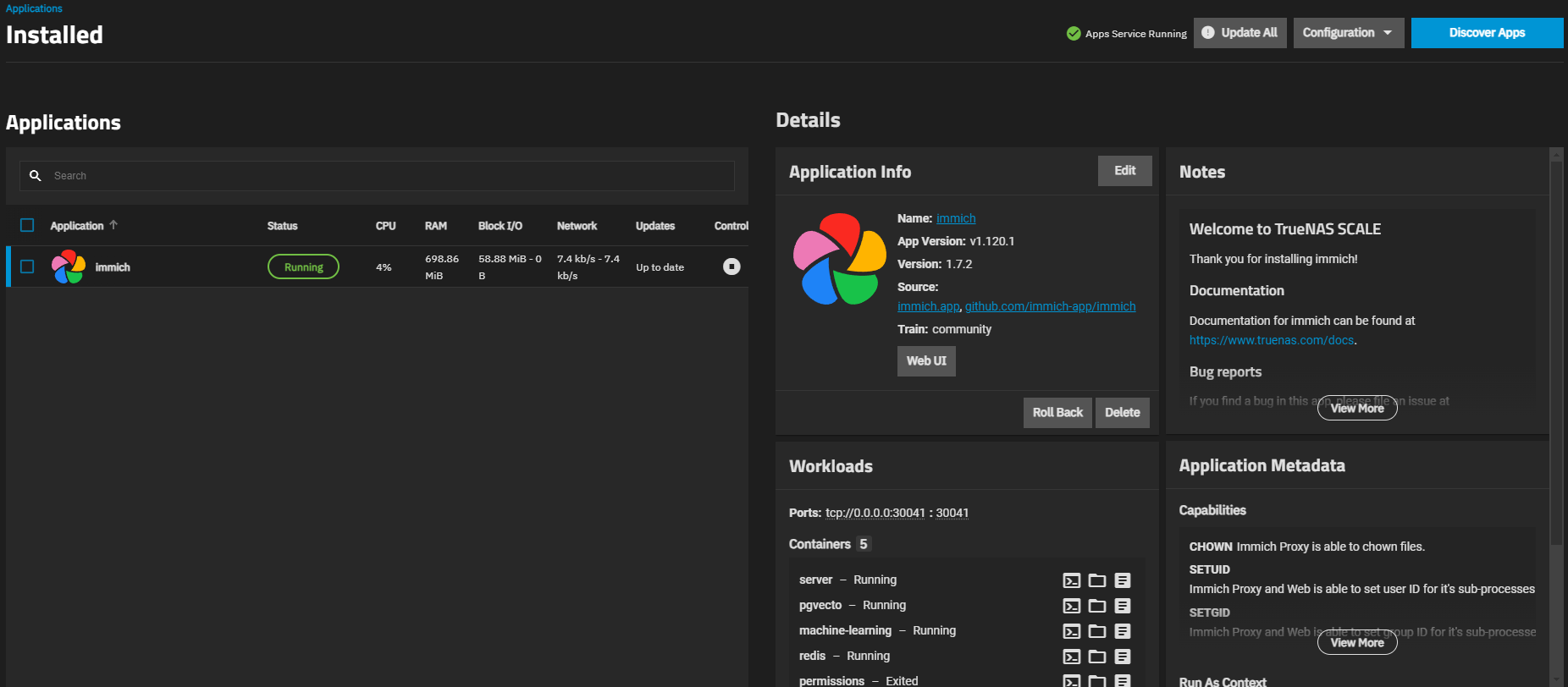Sort by the Application column header
Screen dimensions: 1568x687
pyautogui.click(x=77, y=226)
